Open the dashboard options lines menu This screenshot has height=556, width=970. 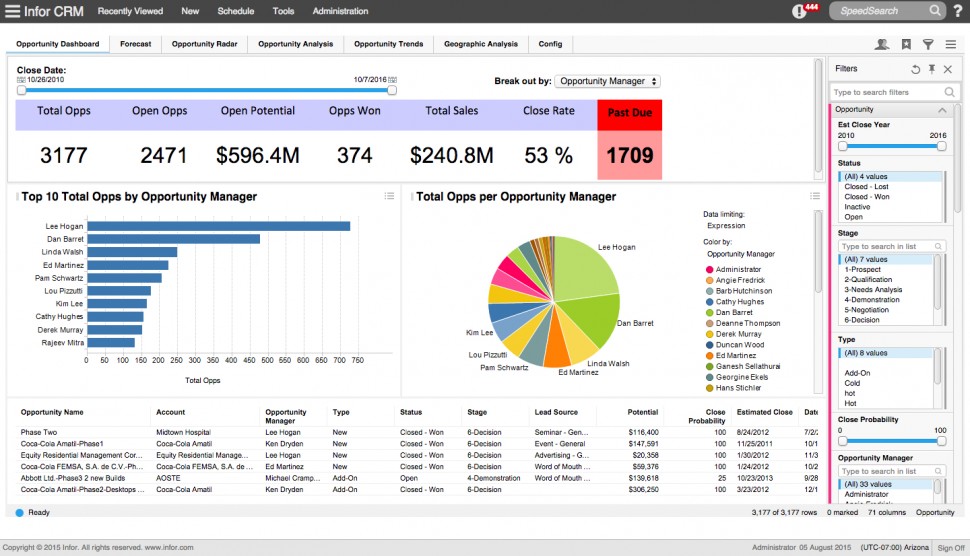951,44
